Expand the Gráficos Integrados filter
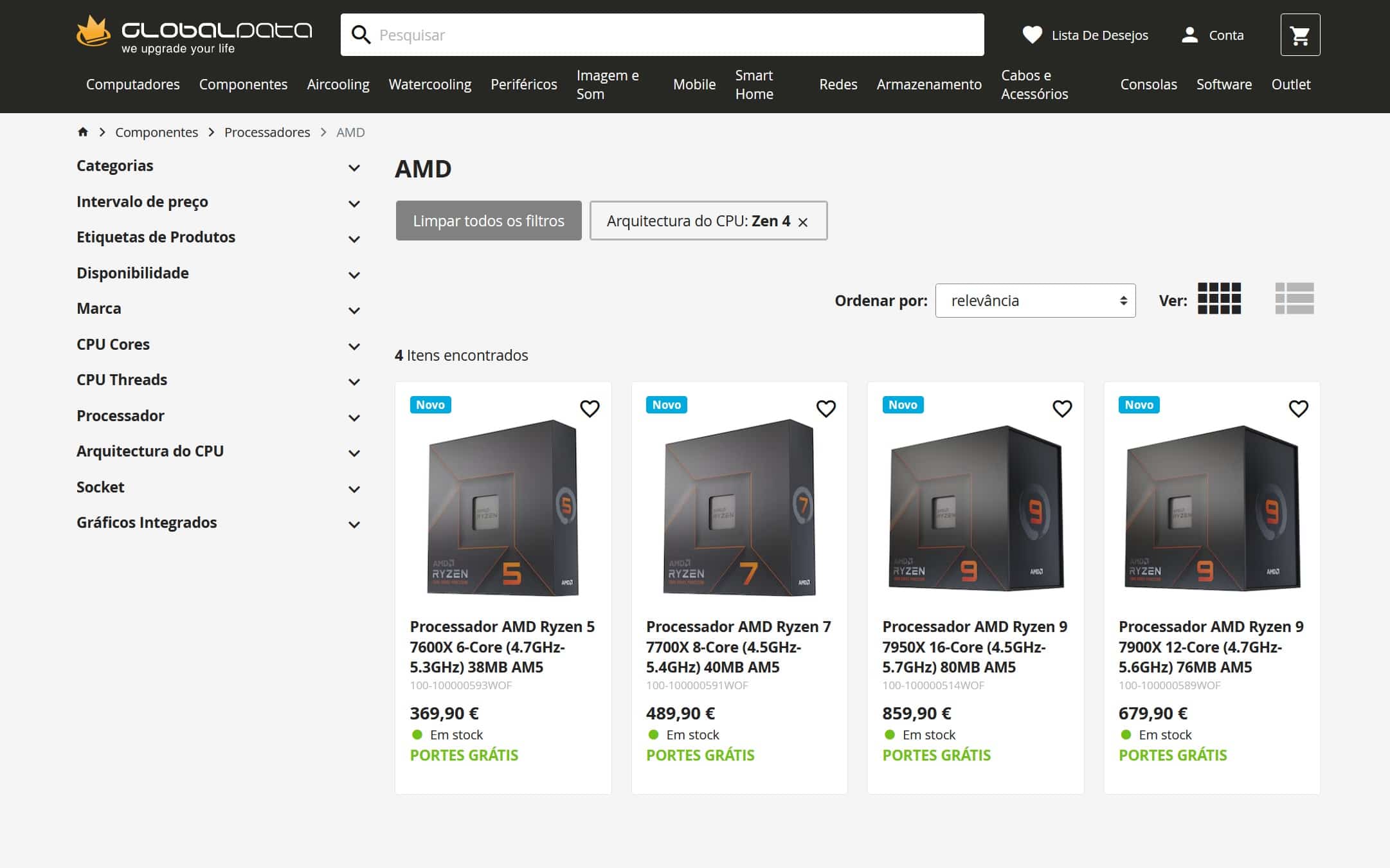This screenshot has width=1390, height=868. 219,523
